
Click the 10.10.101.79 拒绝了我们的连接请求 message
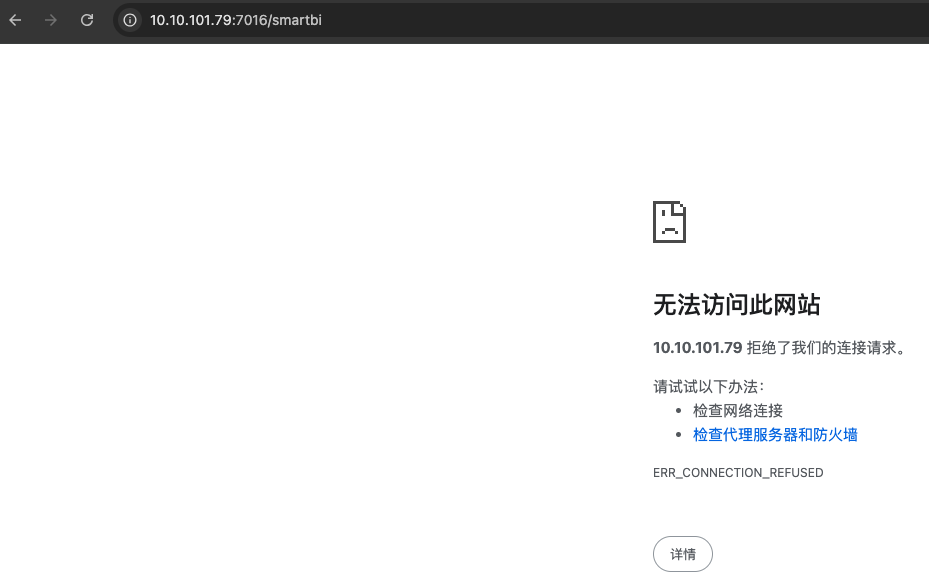click(x=780, y=348)
